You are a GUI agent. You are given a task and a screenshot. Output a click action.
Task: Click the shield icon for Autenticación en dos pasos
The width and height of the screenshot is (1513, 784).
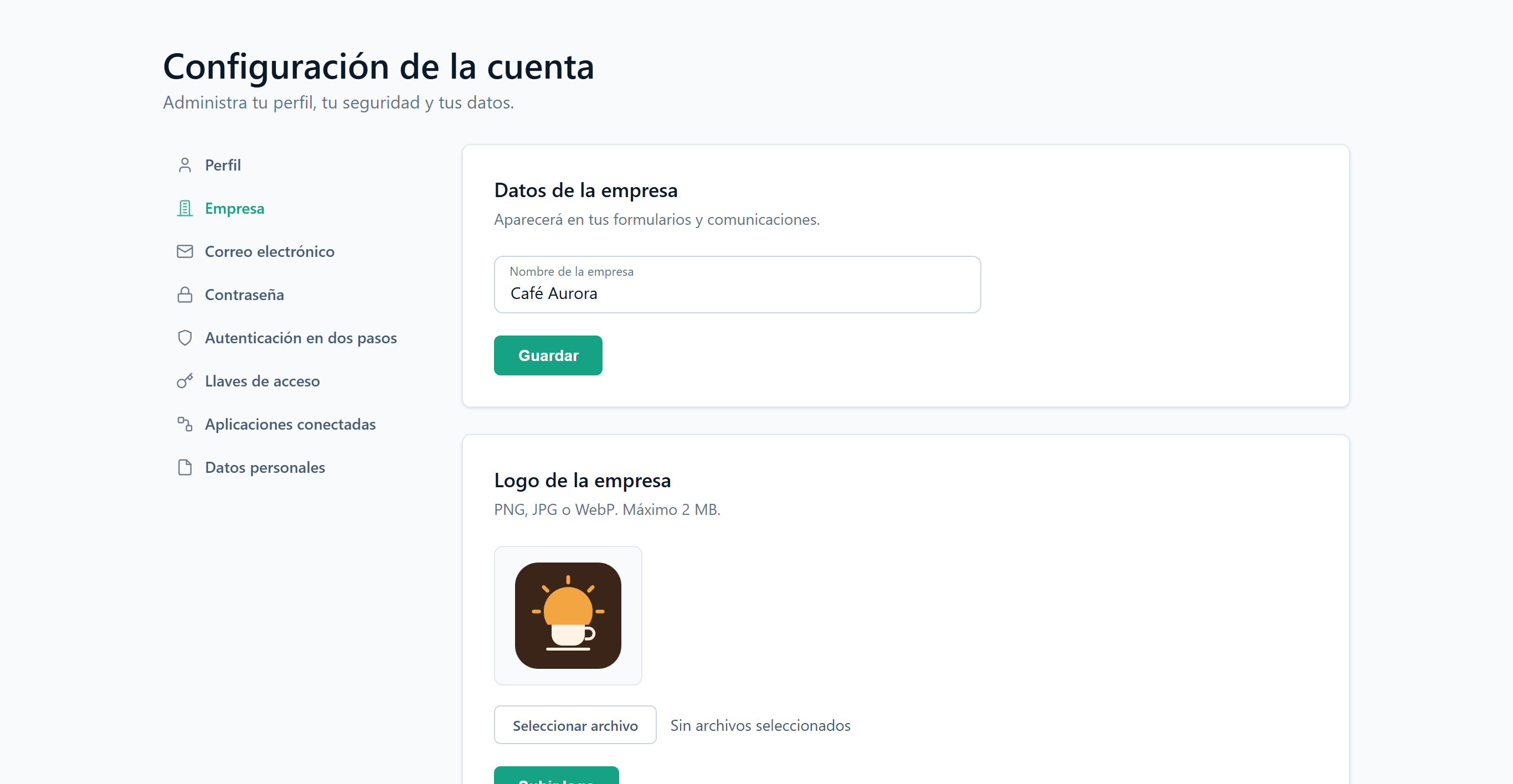[x=184, y=338]
